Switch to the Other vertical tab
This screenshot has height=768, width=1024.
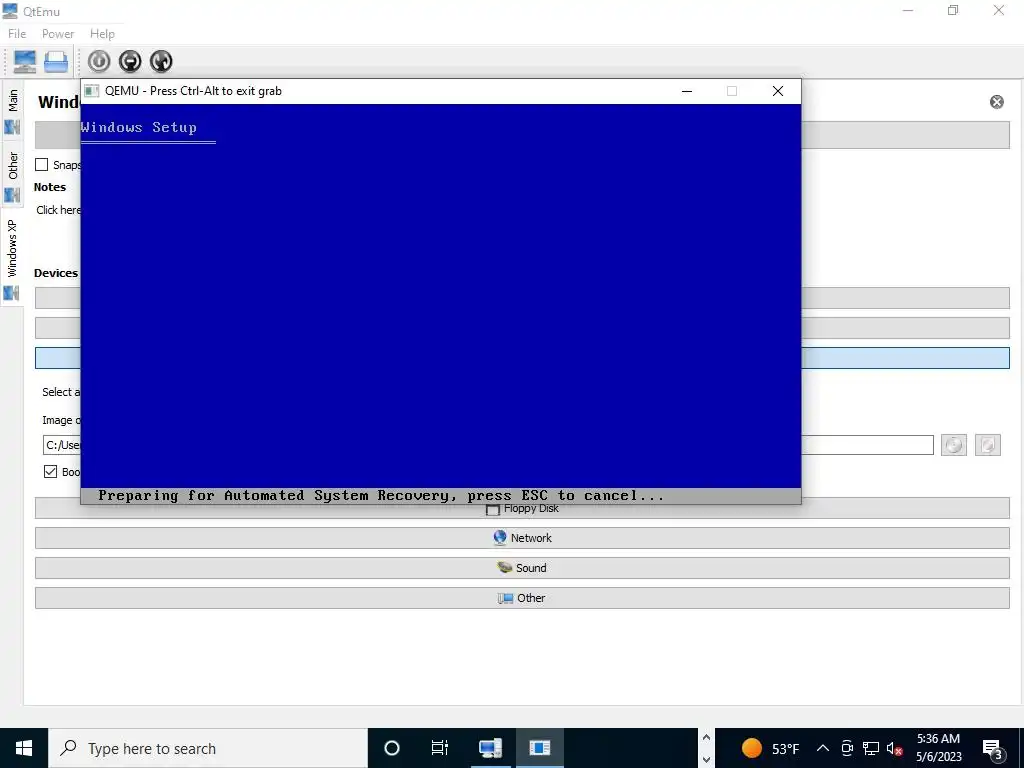click(12, 176)
